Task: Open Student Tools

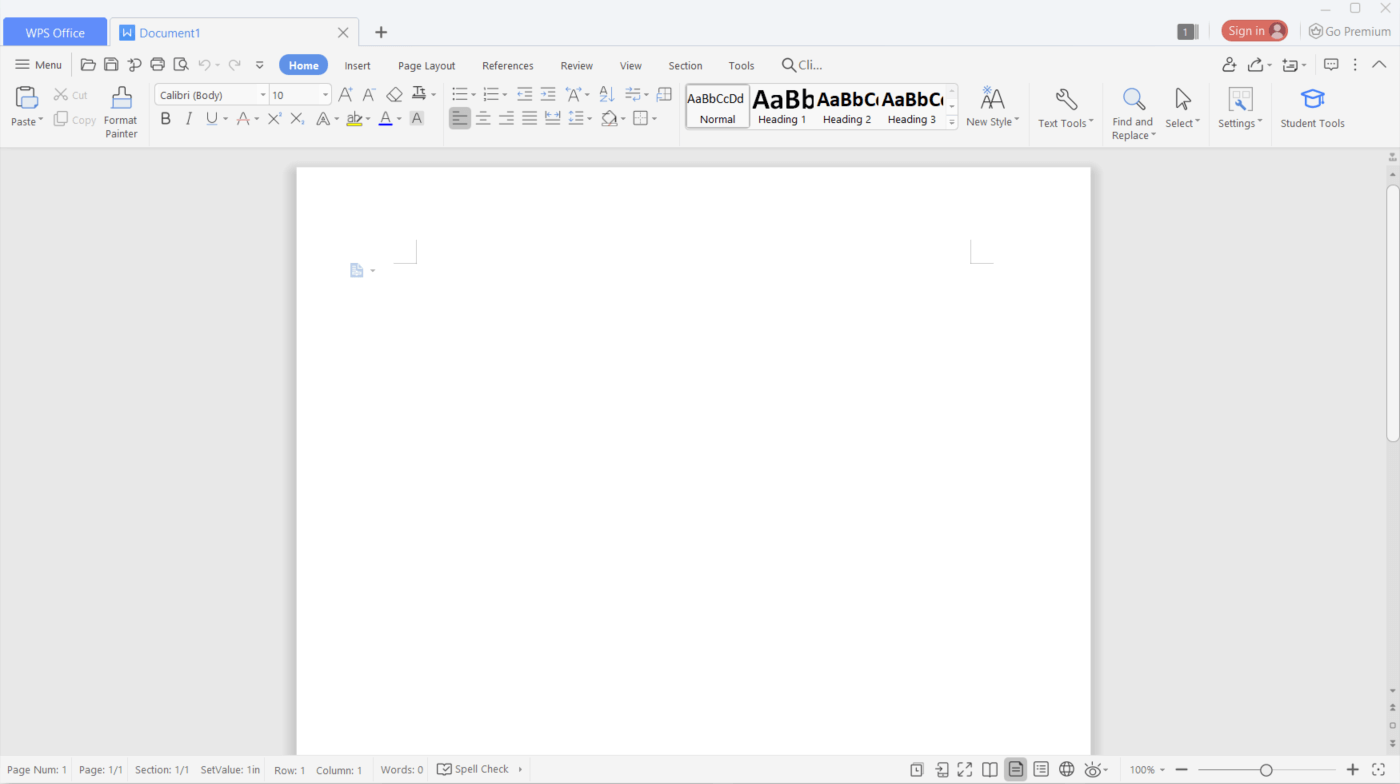Action: point(1311,107)
